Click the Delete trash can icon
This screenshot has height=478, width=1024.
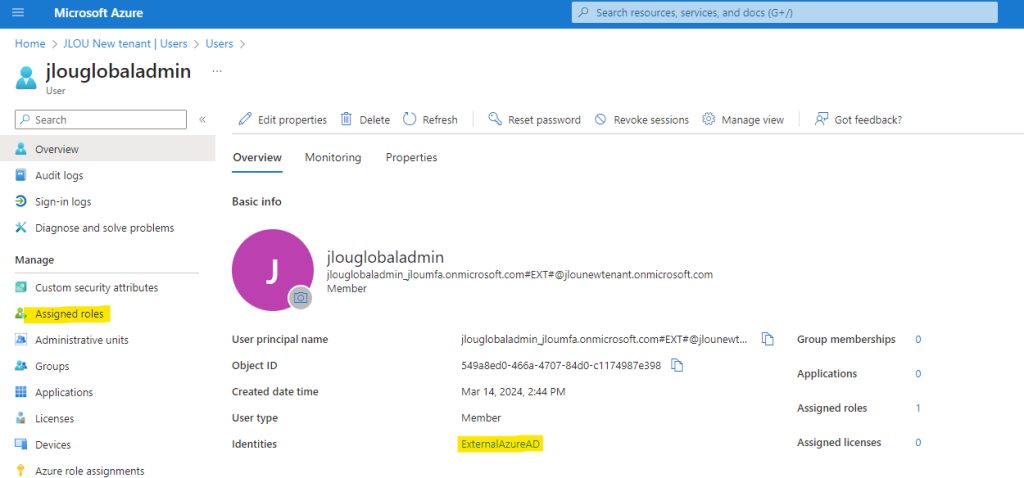click(346, 120)
